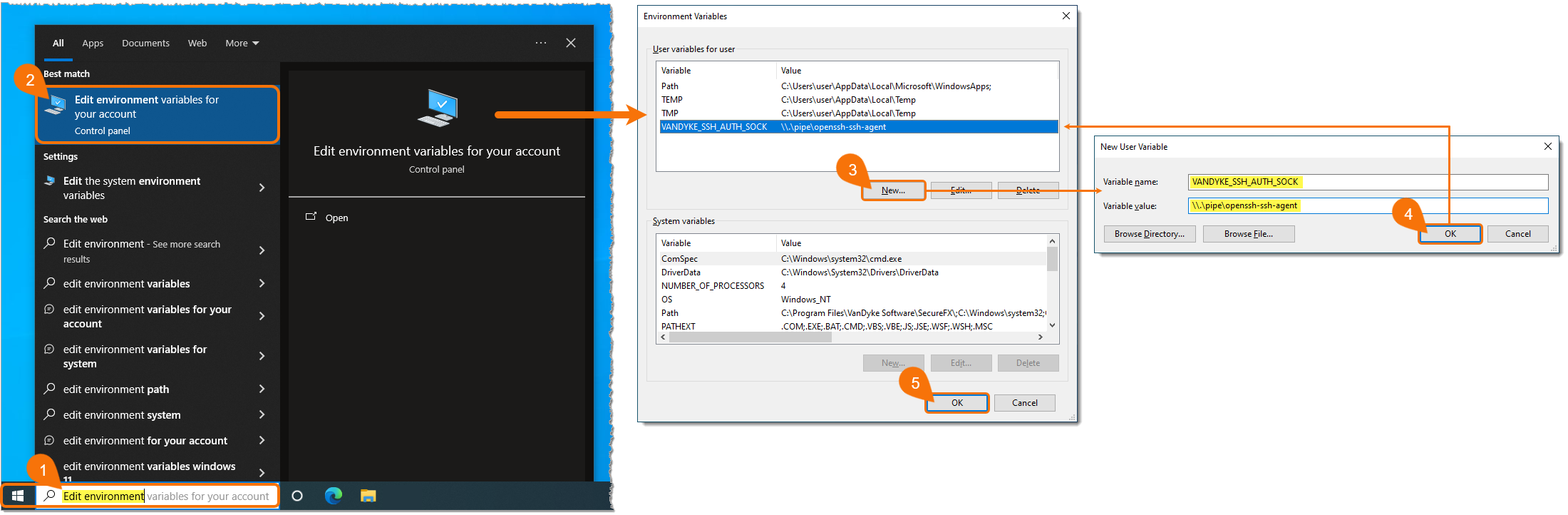The height and width of the screenshot is (515, 1568).
Task: Open Cortana circle icon on taskbar
Action: [x=297, y=496]
